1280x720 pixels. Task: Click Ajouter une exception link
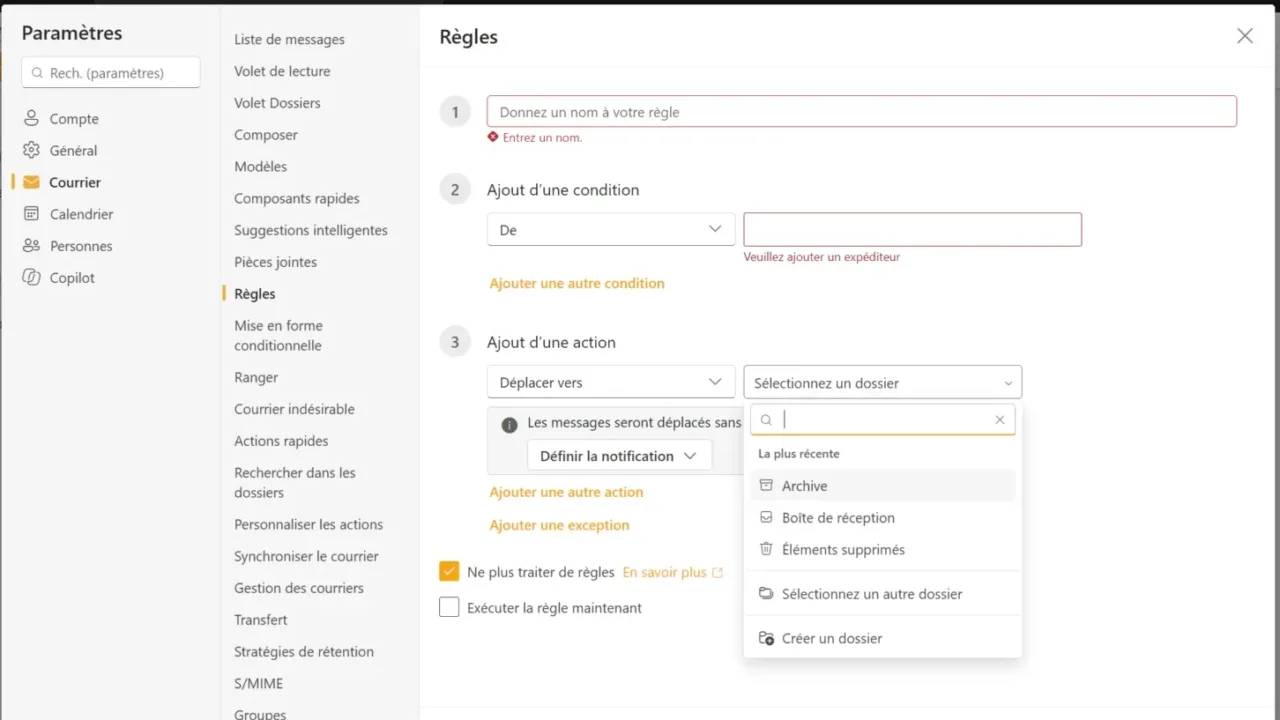pyautogui.click(x=559, y=526)
